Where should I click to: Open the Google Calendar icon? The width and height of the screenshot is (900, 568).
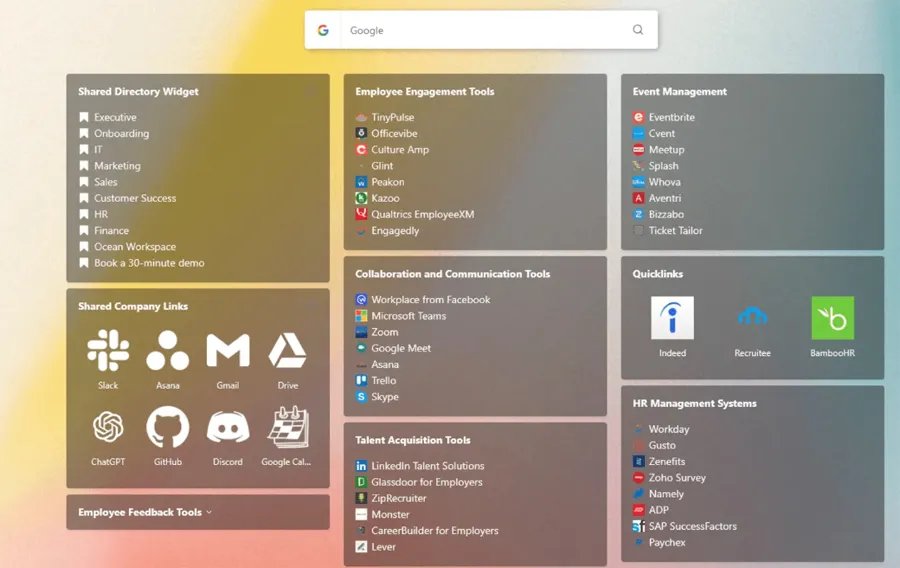[x=288, y=428]
